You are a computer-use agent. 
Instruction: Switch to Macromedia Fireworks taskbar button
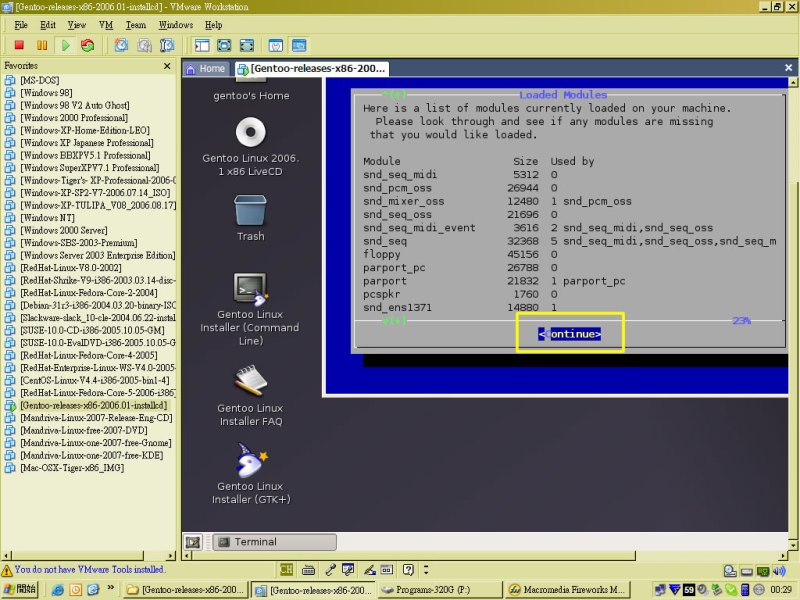click(568, 590)
